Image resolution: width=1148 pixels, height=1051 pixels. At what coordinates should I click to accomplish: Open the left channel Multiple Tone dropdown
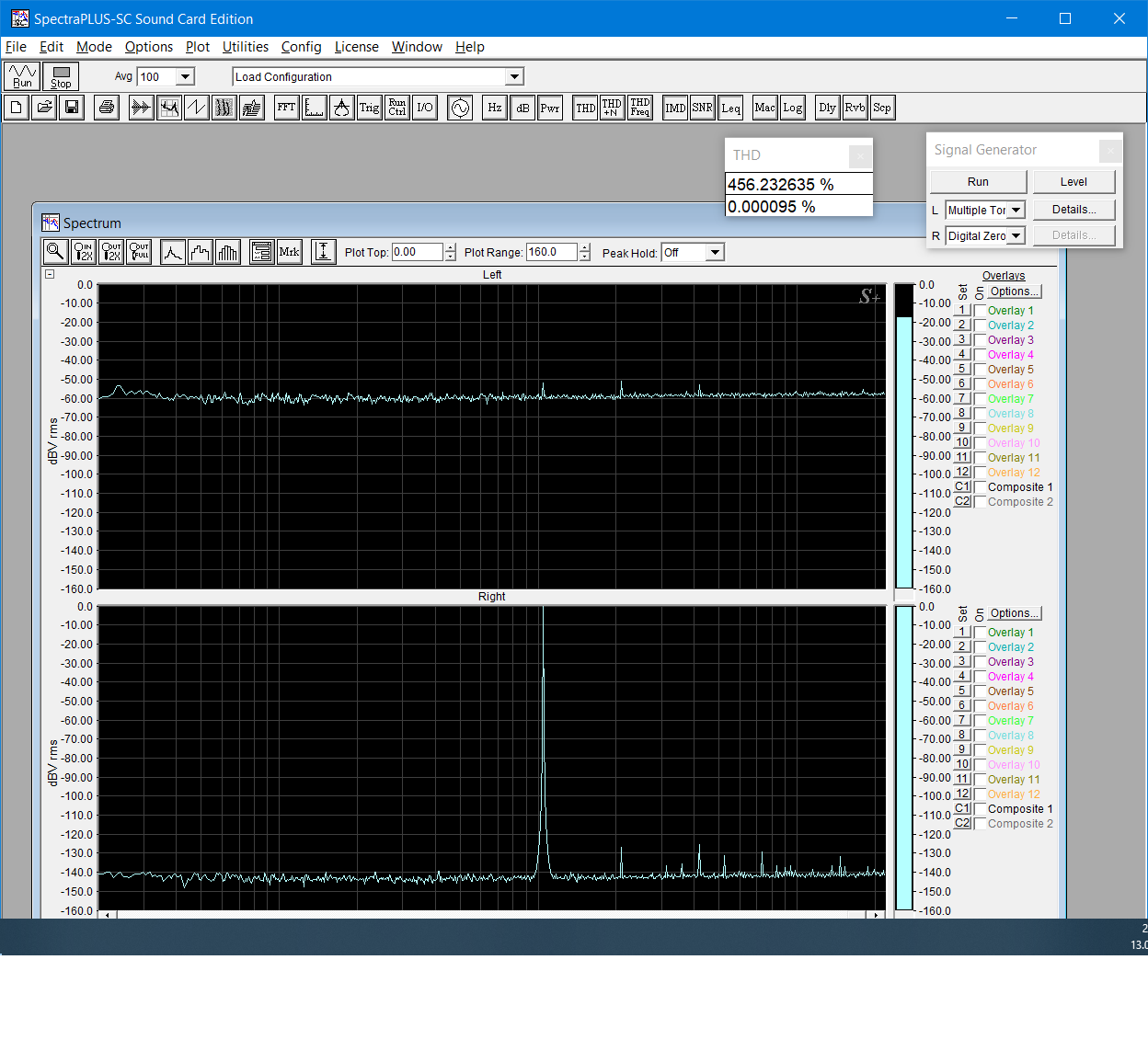pos(1016,211)
